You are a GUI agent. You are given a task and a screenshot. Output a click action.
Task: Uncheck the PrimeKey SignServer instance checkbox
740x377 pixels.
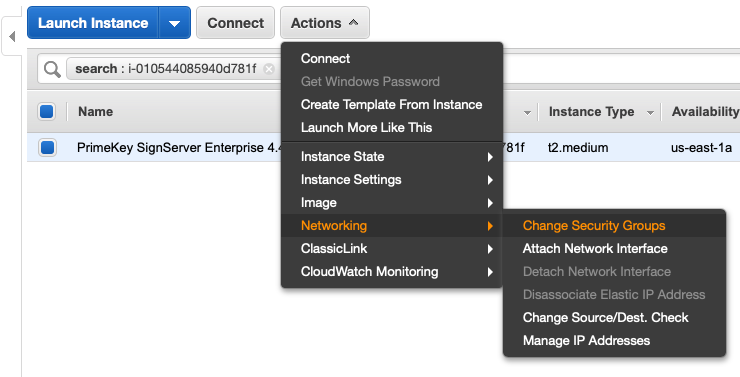click(x=47, y=147)
